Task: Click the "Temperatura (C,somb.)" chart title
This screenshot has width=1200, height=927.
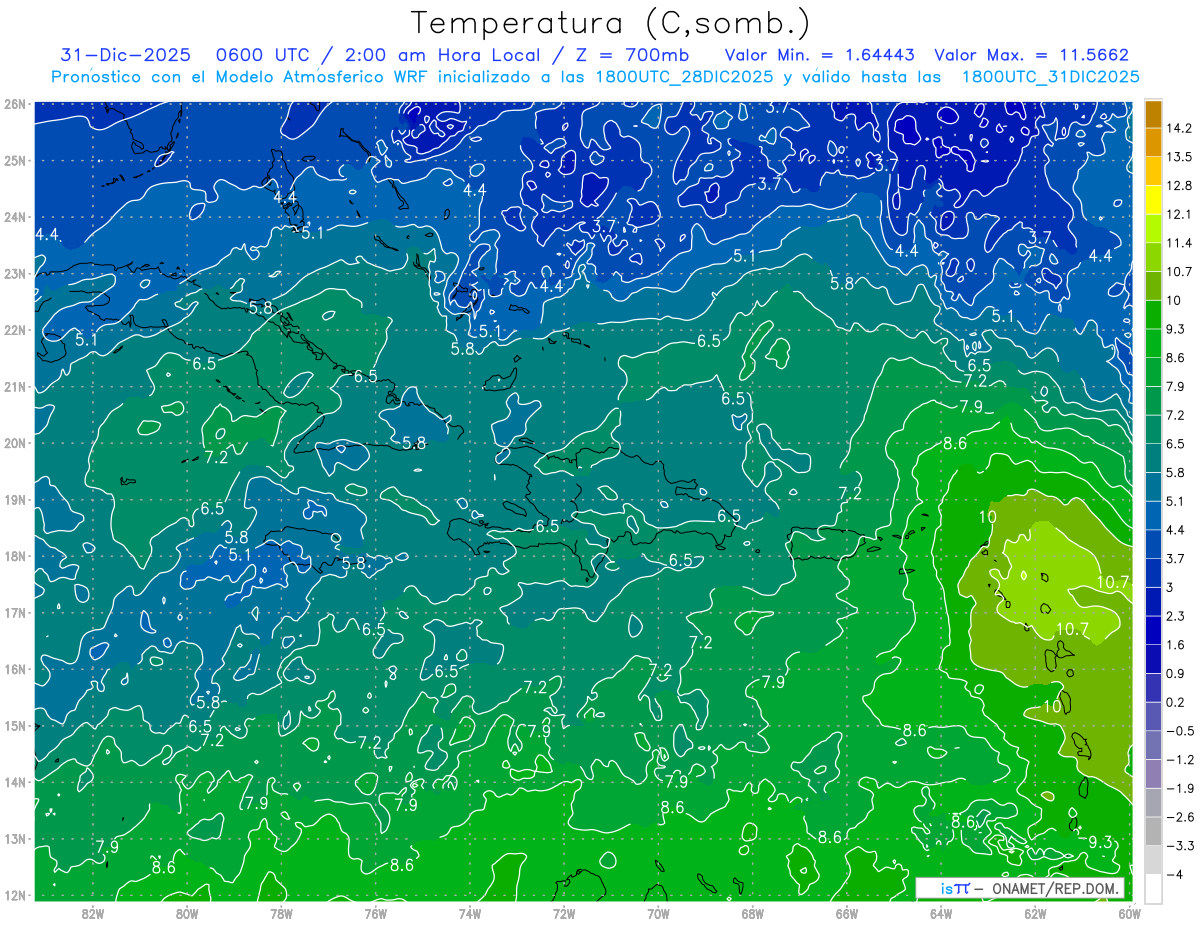Action: [x=611, y=23]
